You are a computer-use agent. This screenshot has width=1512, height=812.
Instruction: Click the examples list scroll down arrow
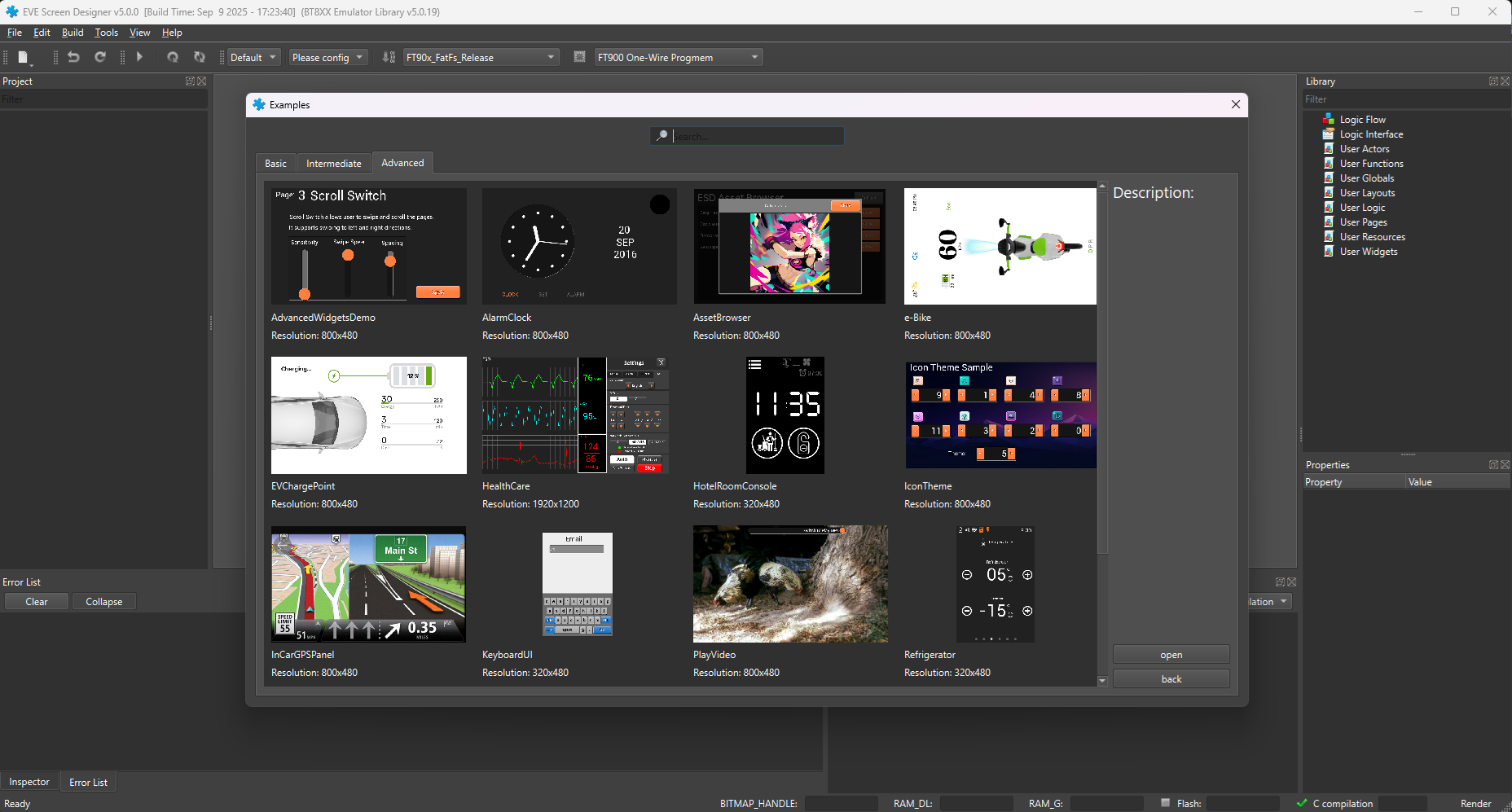pyautogui.click(x=1101, y=681)
